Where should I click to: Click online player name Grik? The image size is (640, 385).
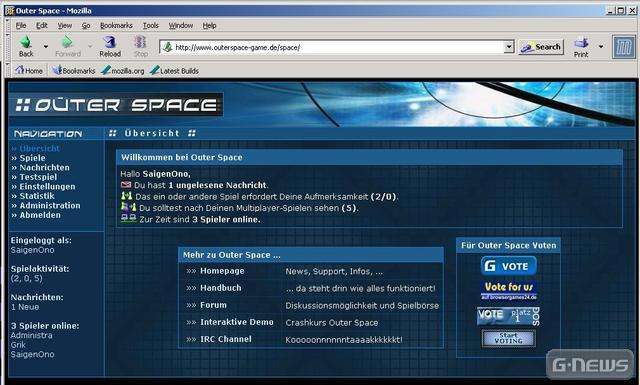(x=18, y=345)
